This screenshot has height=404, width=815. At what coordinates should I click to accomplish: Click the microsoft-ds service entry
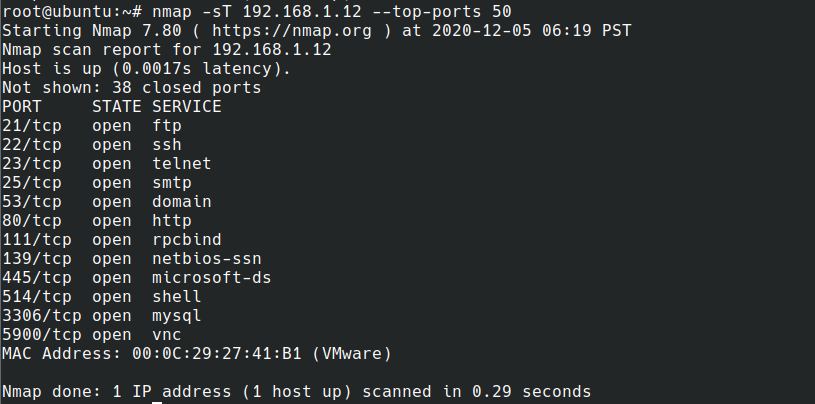click(211, 278)
